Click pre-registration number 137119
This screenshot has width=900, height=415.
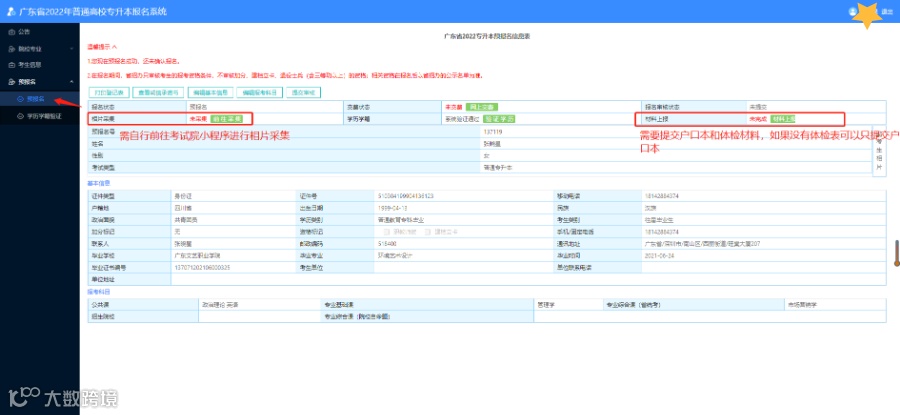(493, 132)
